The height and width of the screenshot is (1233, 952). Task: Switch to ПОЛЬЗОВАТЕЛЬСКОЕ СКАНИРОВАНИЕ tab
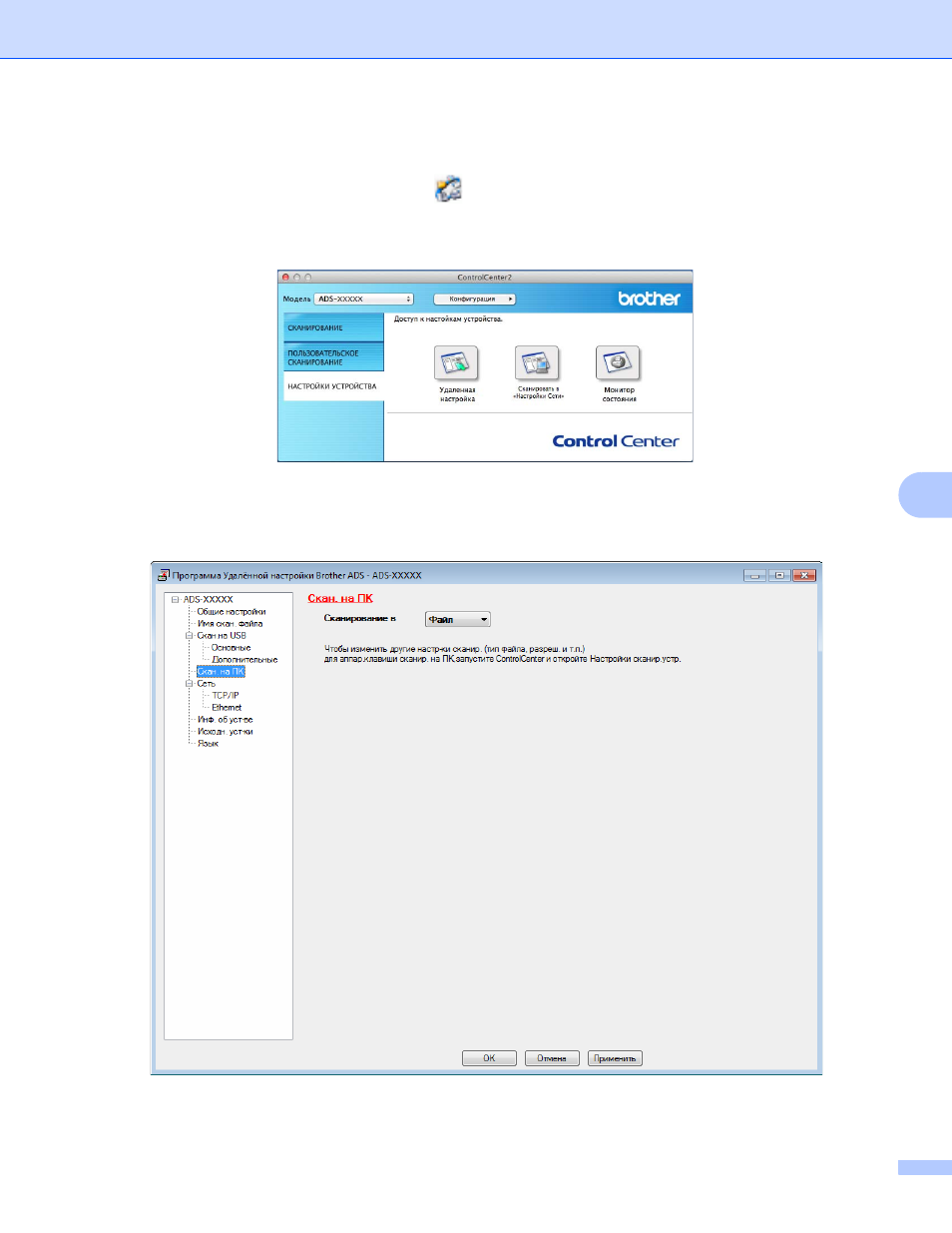pyautogui.click(x=333, y=357)
